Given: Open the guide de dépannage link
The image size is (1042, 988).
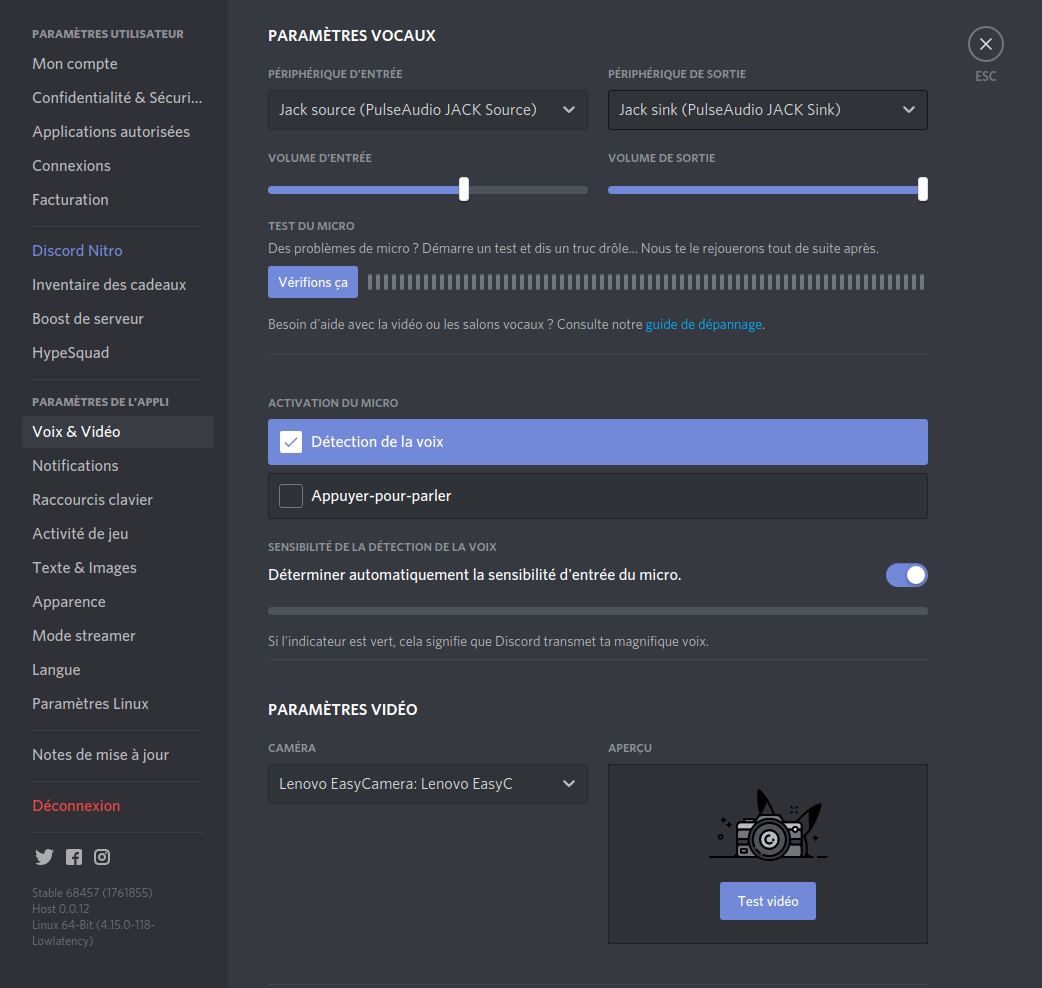Looking at the screenshot, I should [704, 324].
